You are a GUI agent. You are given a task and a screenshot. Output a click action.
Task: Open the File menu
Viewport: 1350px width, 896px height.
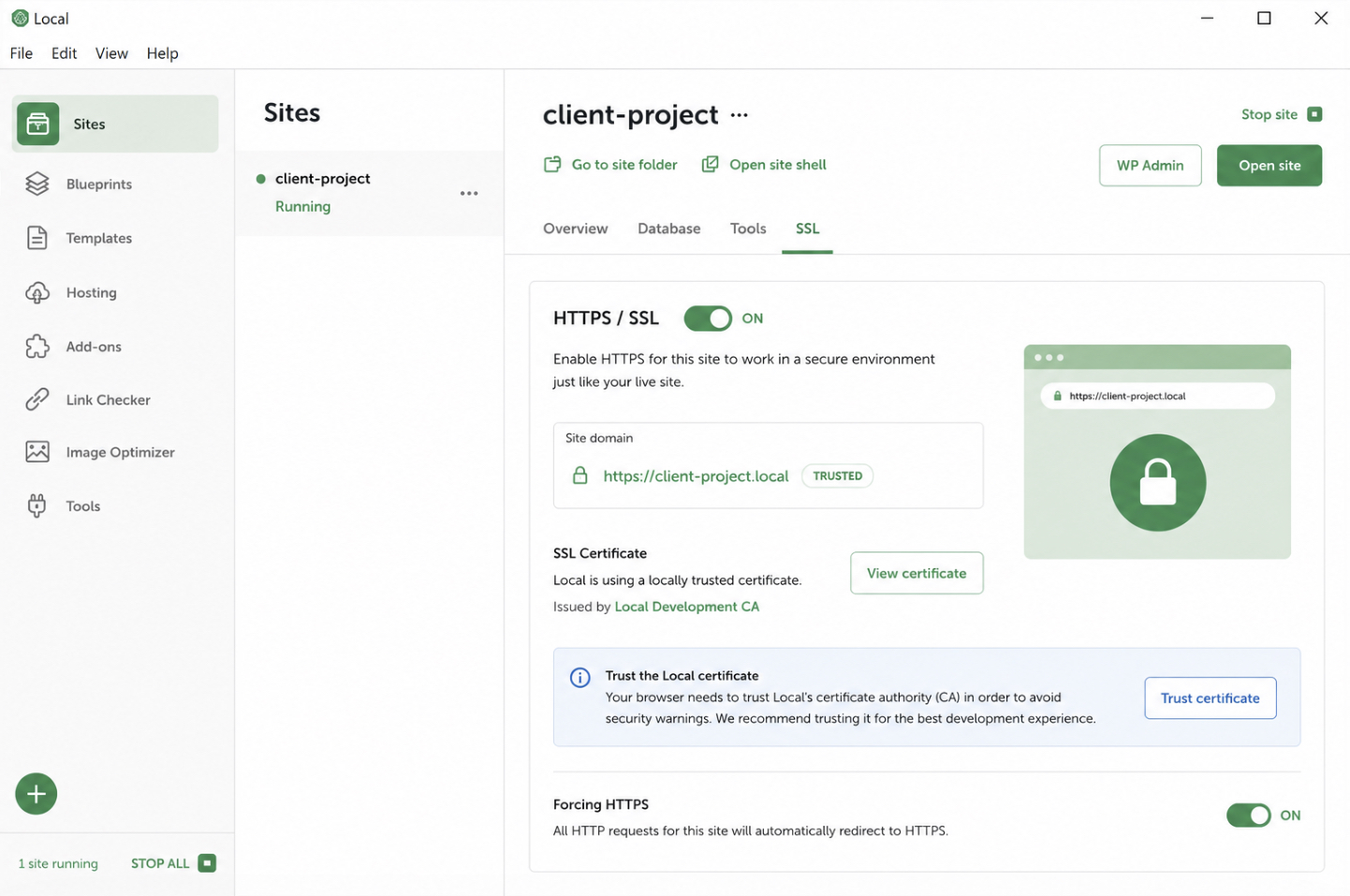pyautogui.click(x=22, y=53)
